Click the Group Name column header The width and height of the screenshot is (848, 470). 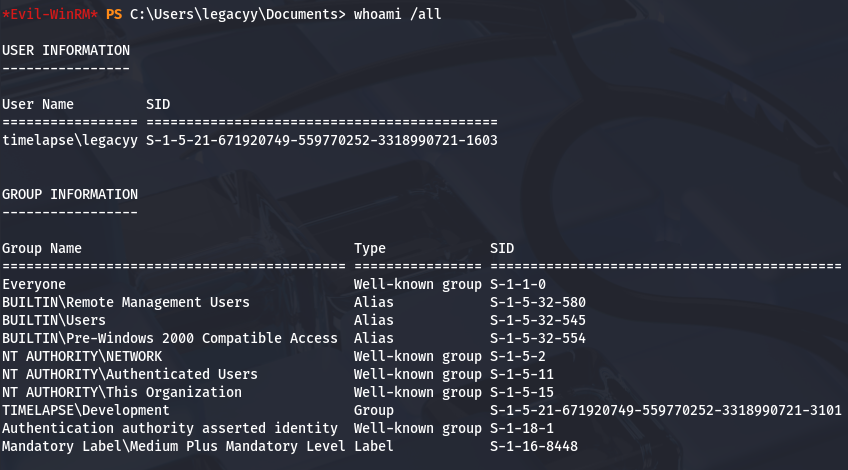[42, 248]
